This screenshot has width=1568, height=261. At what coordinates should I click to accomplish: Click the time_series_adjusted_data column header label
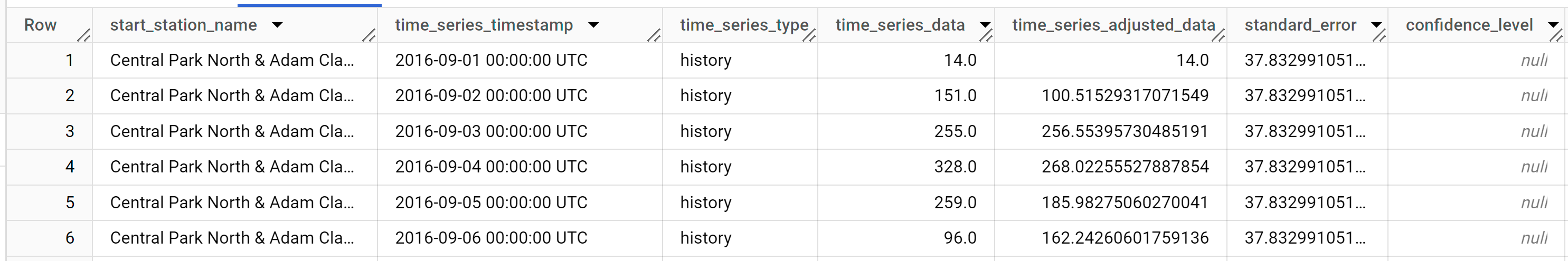(1113, 25)
